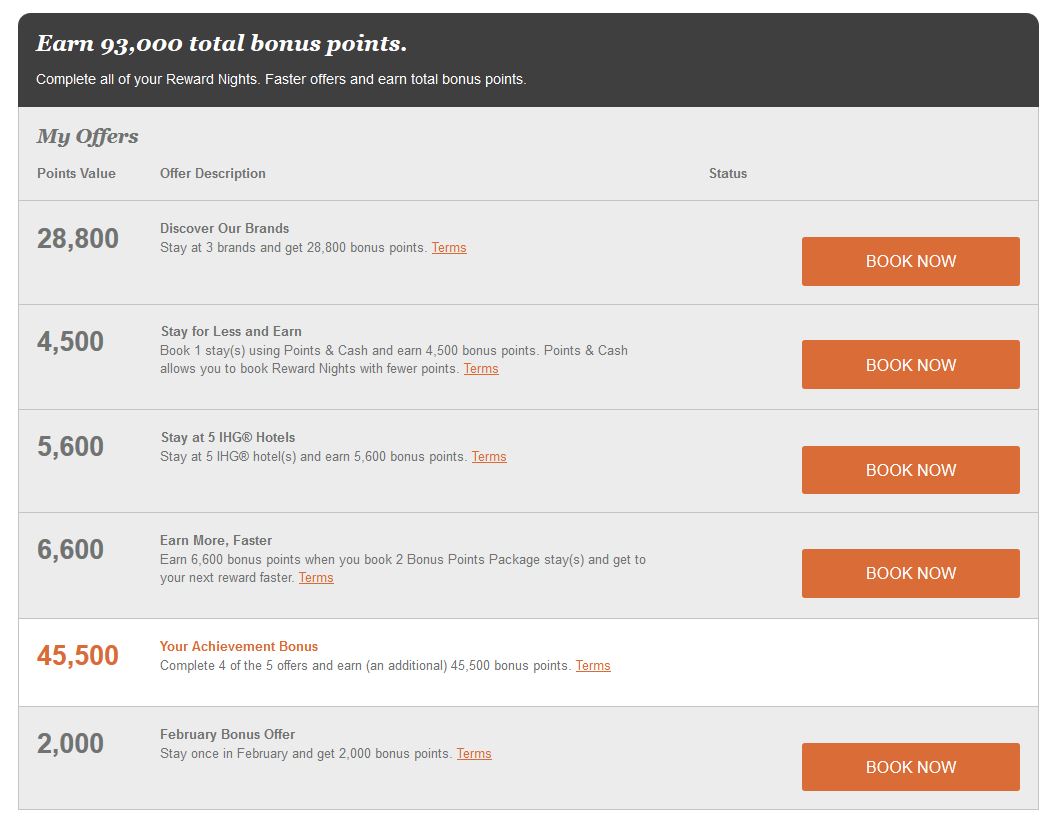Click 'Stay once in February' description text
The image size is (1051, 821).
306,753
